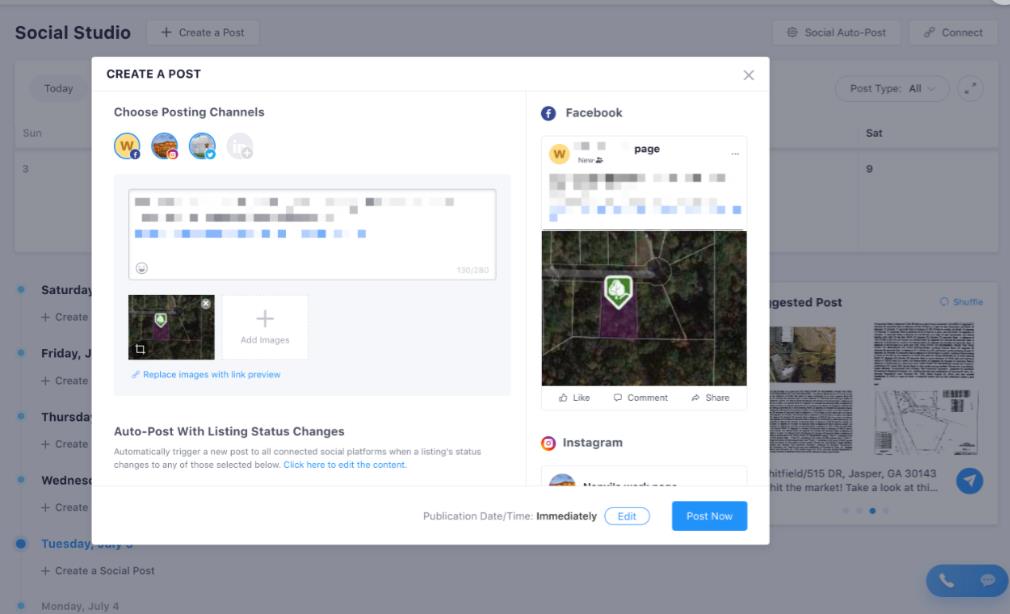Screen dimensions: 1010x614
Task: Select the third suggested-post carousel dot
Action: (x=872, y=510)
